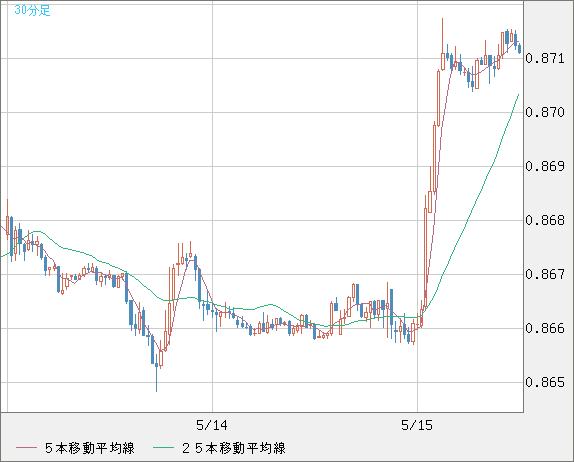Click the green 25-period legend line swatch
The image size is (574, 462).
pos(163,448)
